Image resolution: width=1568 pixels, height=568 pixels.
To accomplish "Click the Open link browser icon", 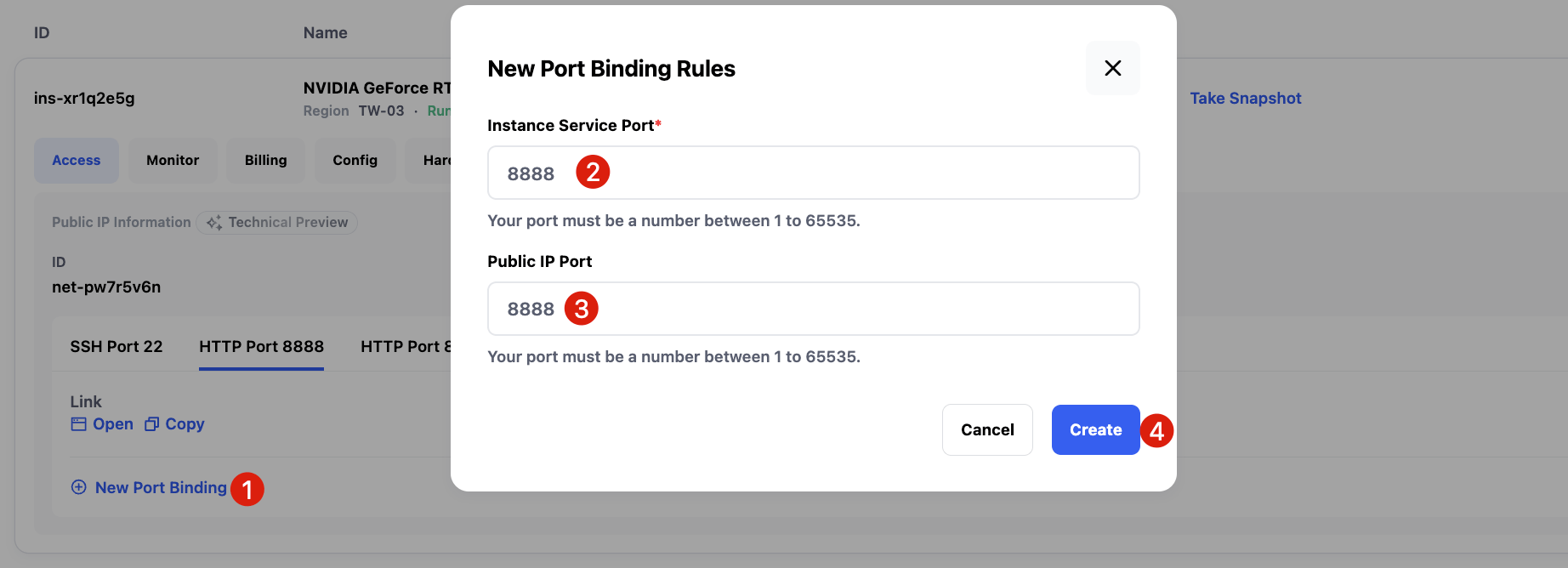I will (x=78, y=424).
